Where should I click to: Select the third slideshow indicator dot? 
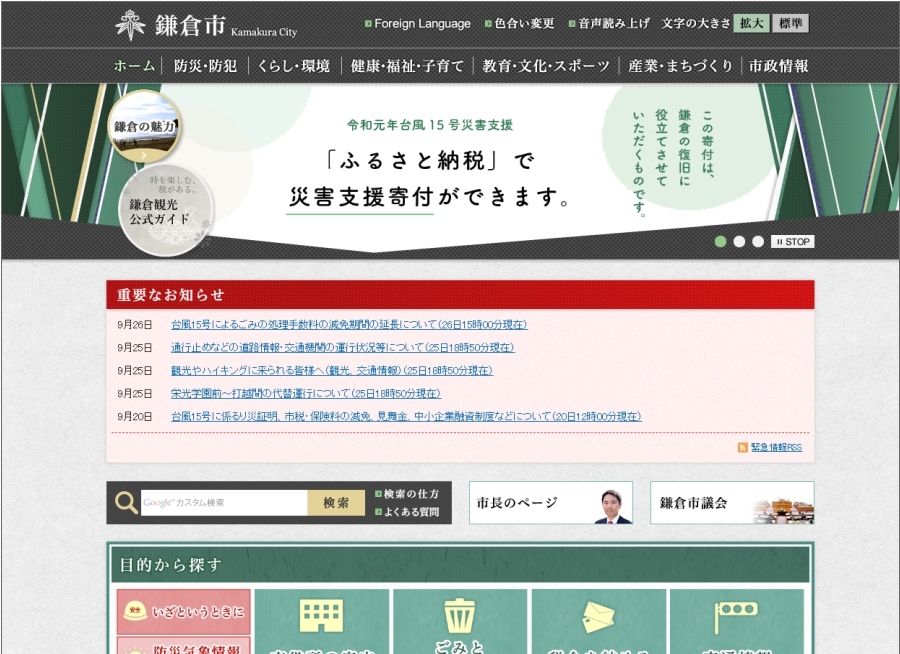pos(758,241)
